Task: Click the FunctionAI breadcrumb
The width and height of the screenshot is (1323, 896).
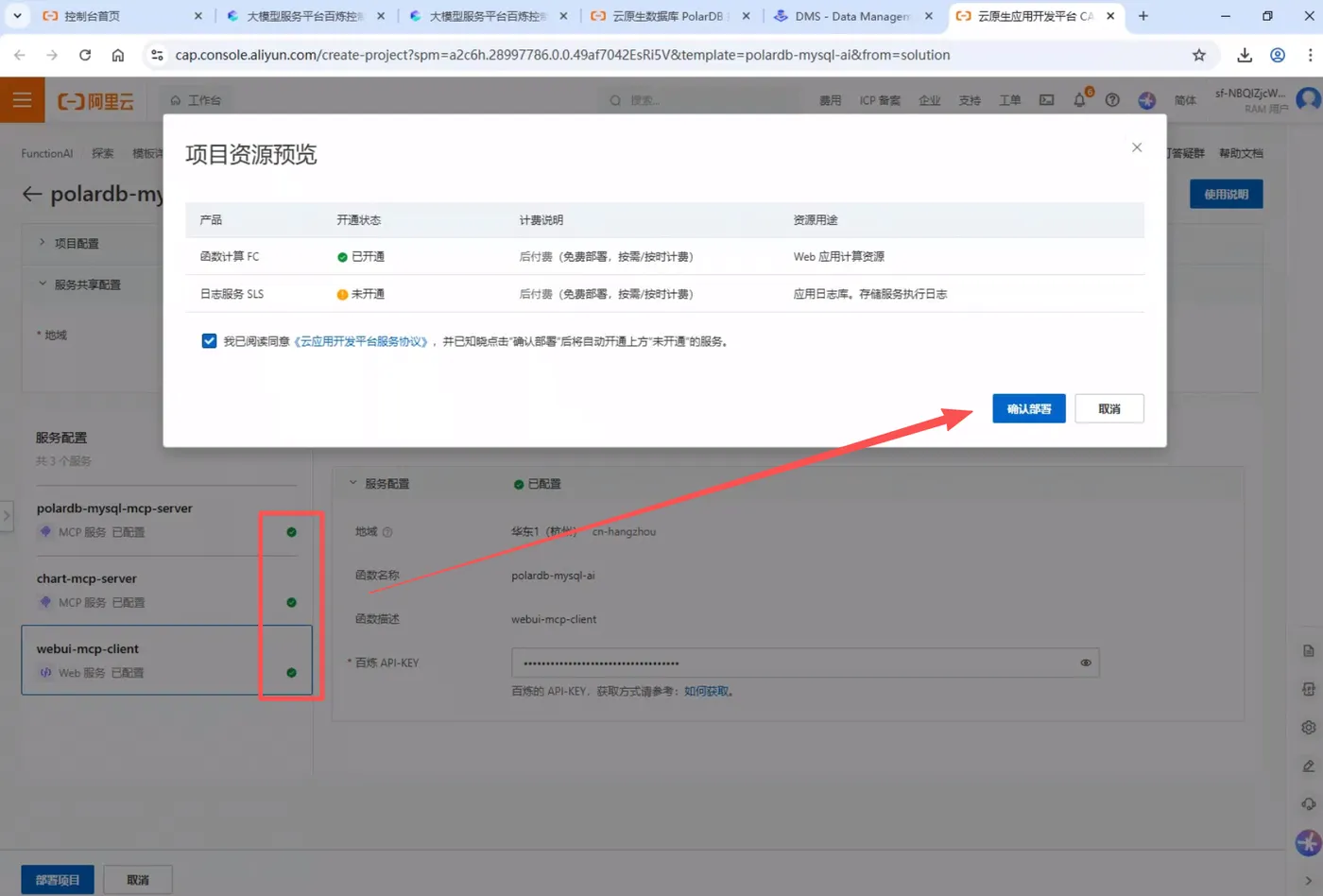Action: [47, 153]
